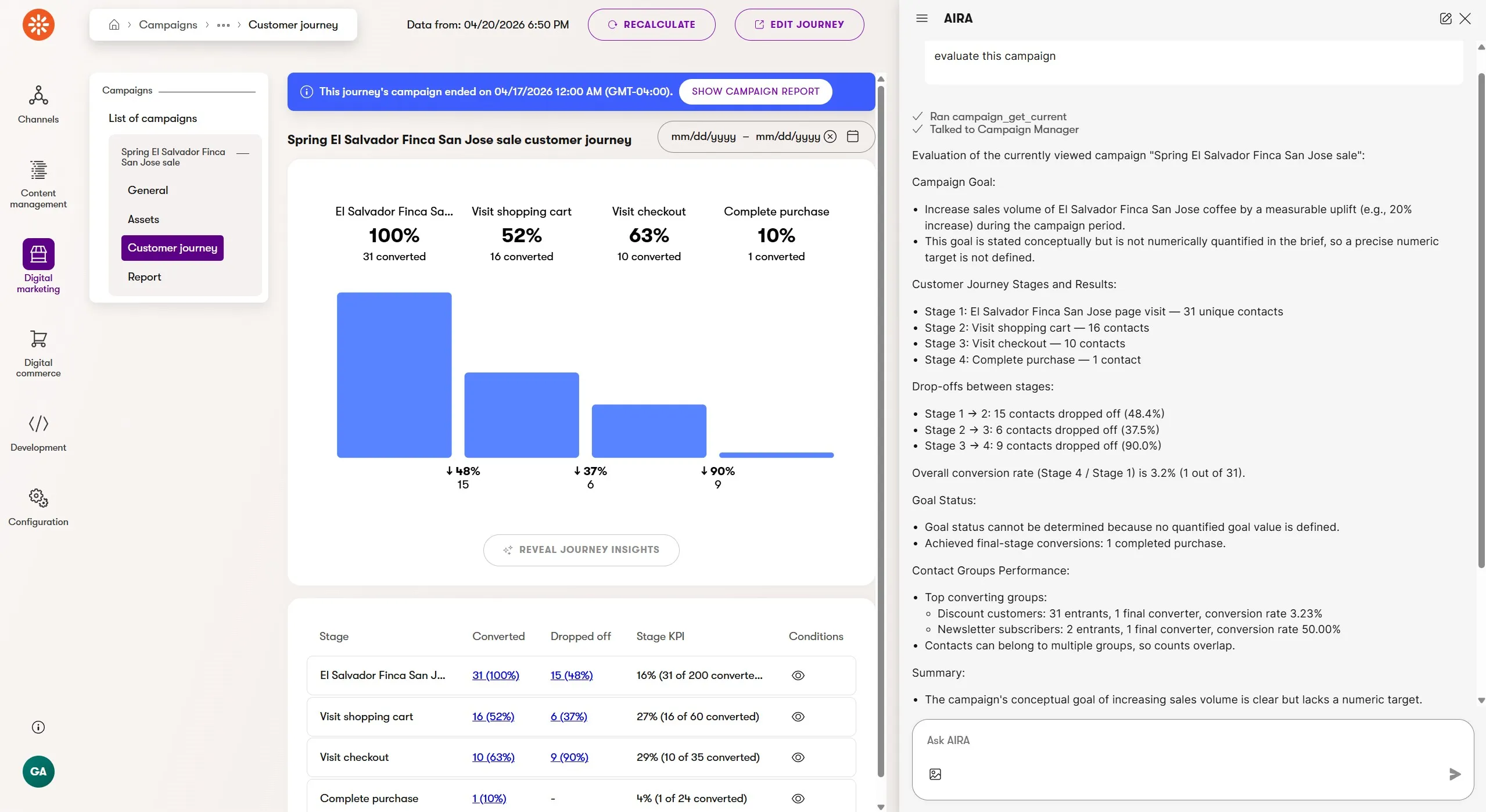This screenshot has width=1486, height=812.
Task: View conditions for Visit shopping cart stage
Action: pyautogui.click(x=798, y=717)
